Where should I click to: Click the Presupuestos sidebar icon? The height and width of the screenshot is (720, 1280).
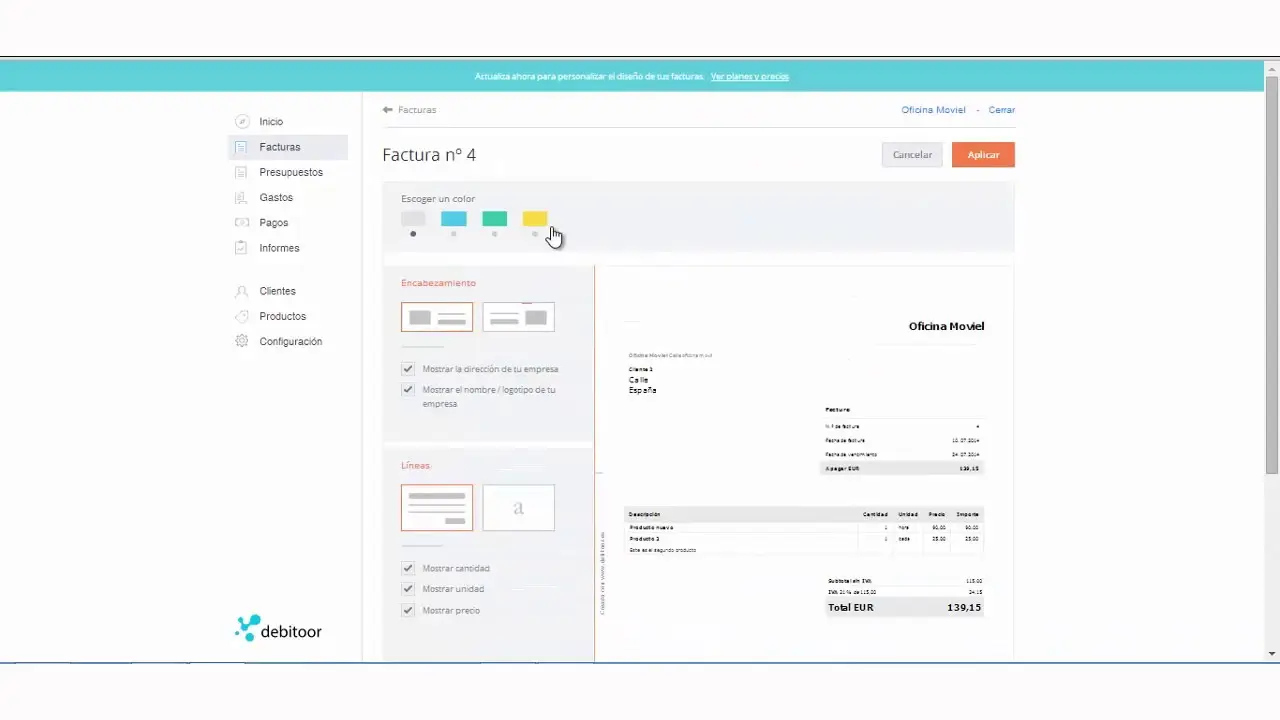click(241, 172)
